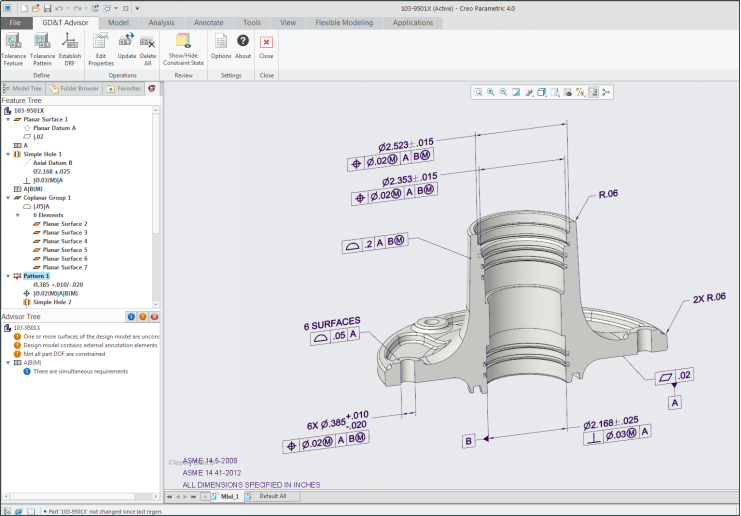This screenshot has height=516, width=741.
Task: Open the Display Style cube dropdown
Action: (x=542, y=92)
